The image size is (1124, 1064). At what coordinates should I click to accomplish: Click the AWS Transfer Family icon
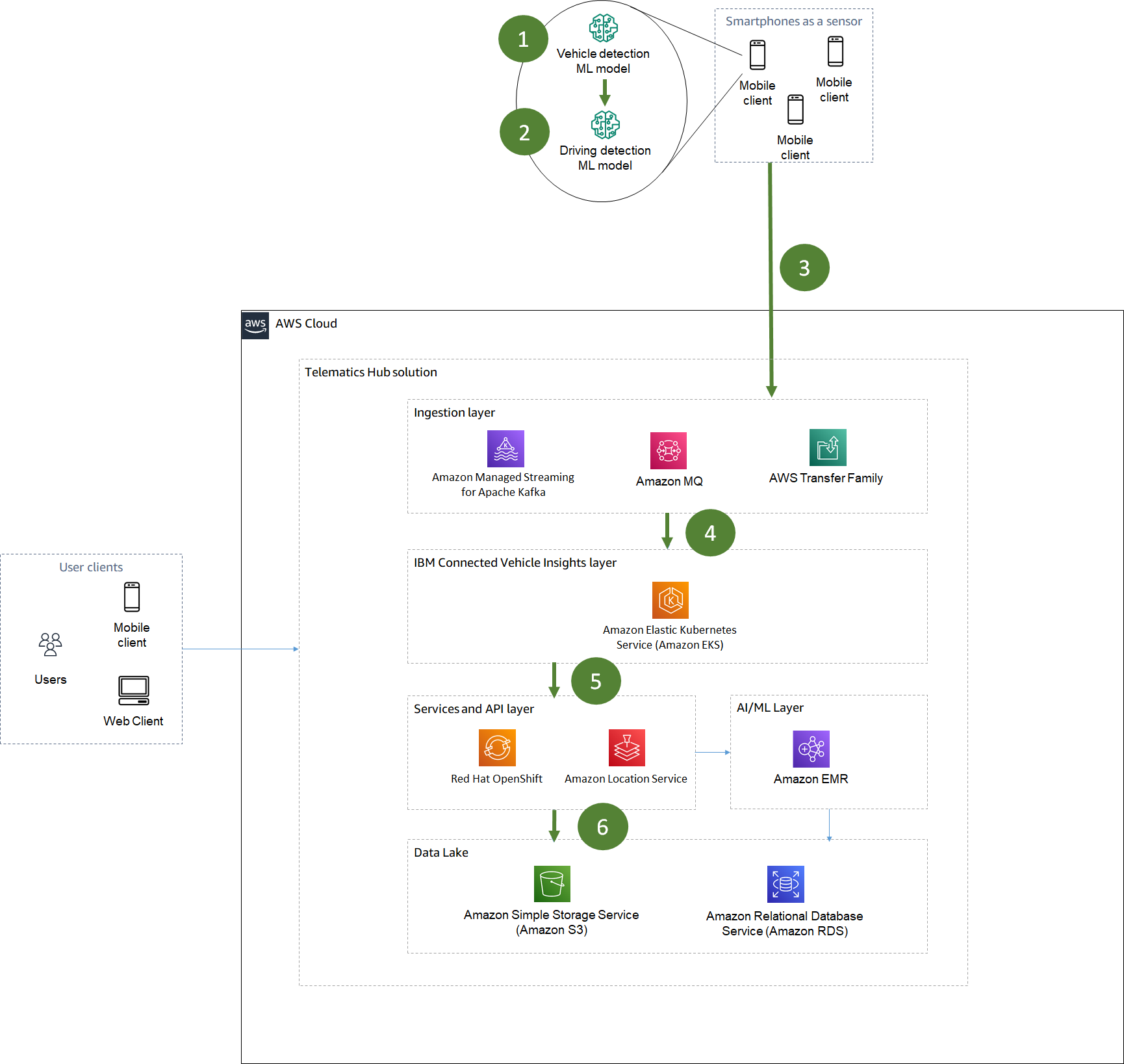[828, 447]
